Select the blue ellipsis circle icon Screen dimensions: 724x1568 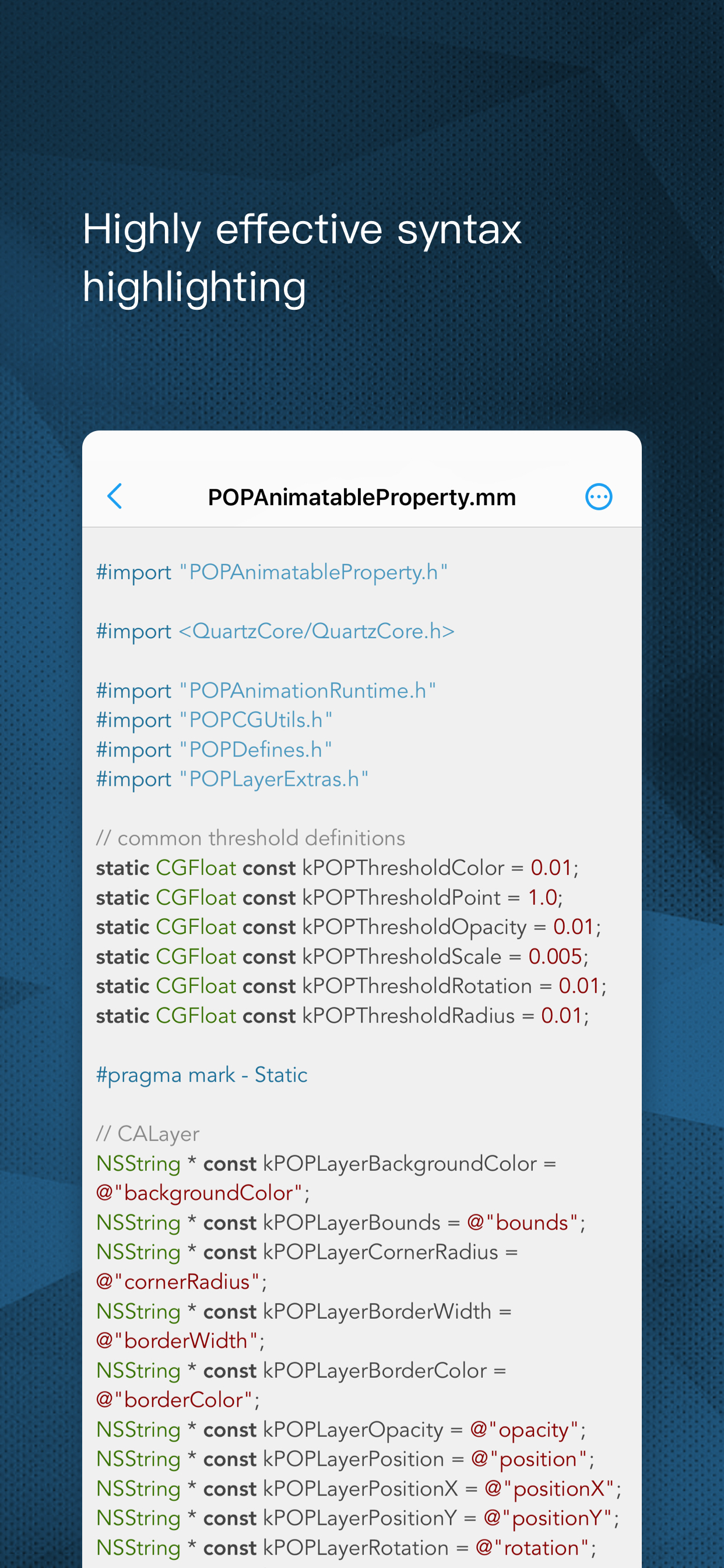pos(599,496)
